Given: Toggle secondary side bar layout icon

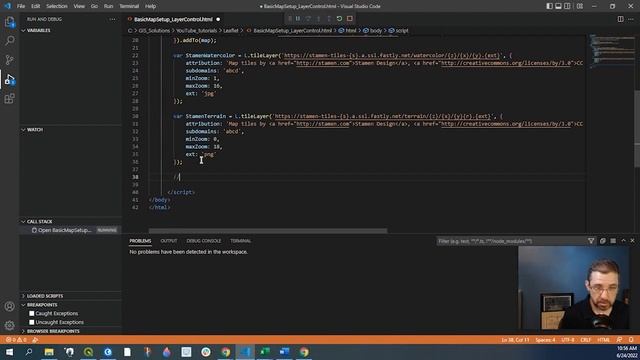Looking at the screenshot, I should (567, 6).
